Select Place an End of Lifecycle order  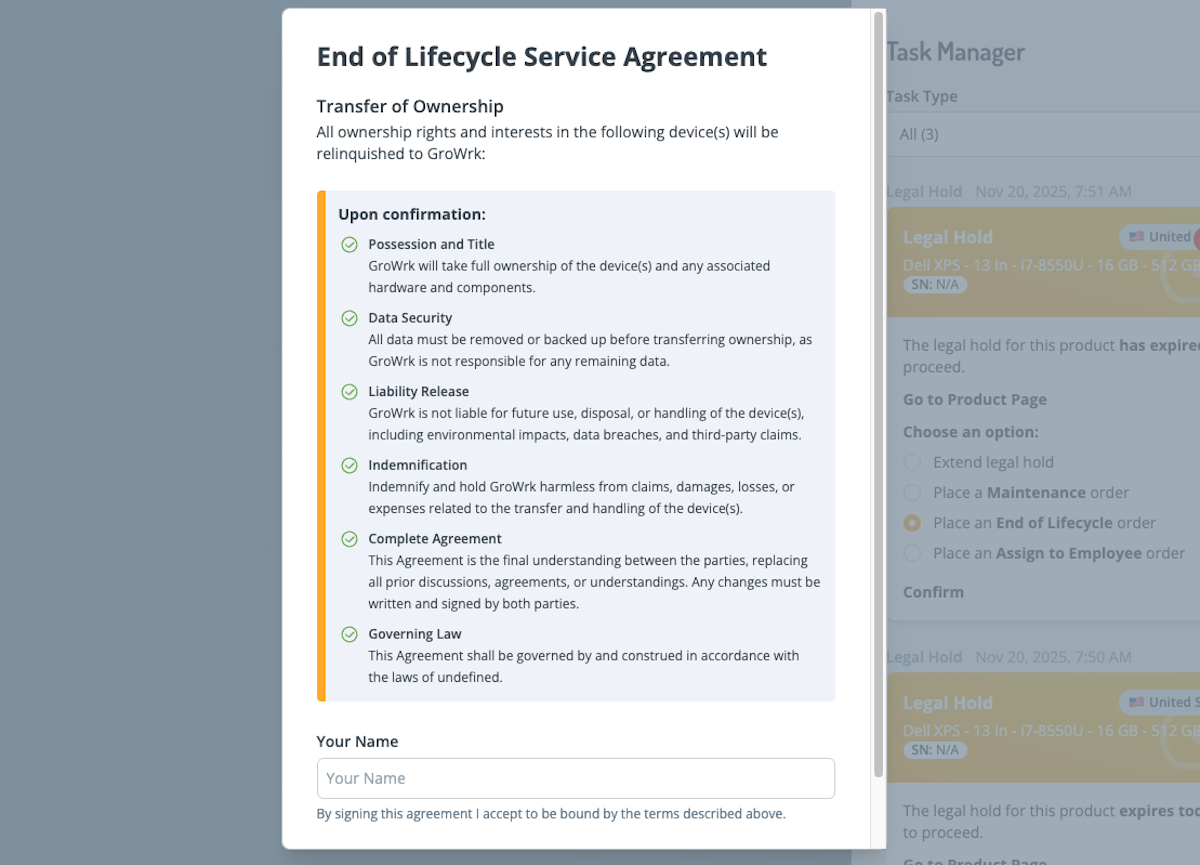912,523
